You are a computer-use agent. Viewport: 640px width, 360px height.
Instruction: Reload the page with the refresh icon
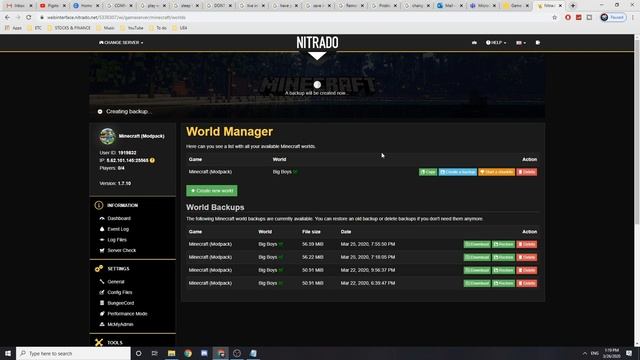pos(29,18)
